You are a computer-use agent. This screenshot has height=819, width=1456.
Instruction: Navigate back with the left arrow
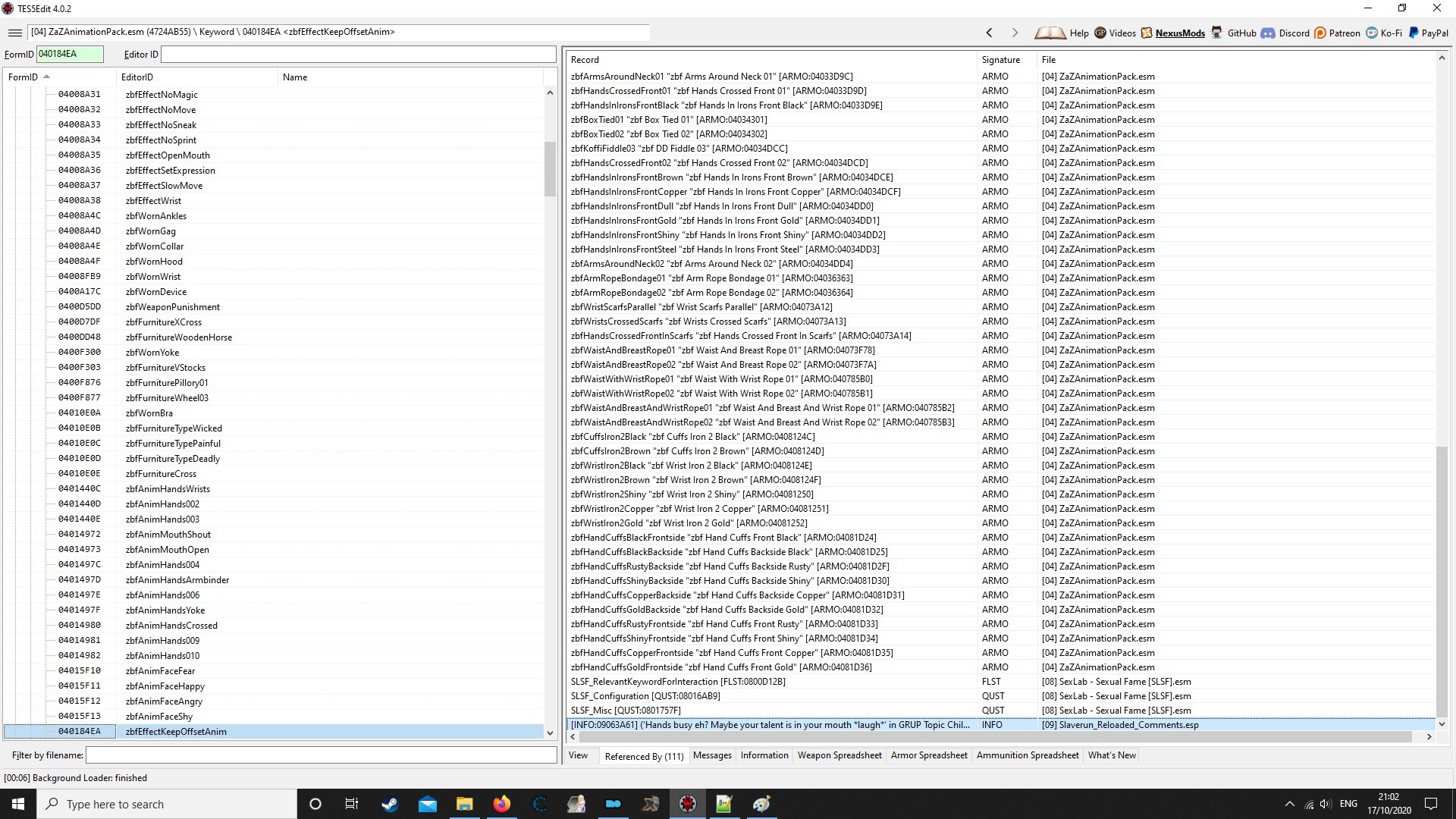(x=989, y=33)
